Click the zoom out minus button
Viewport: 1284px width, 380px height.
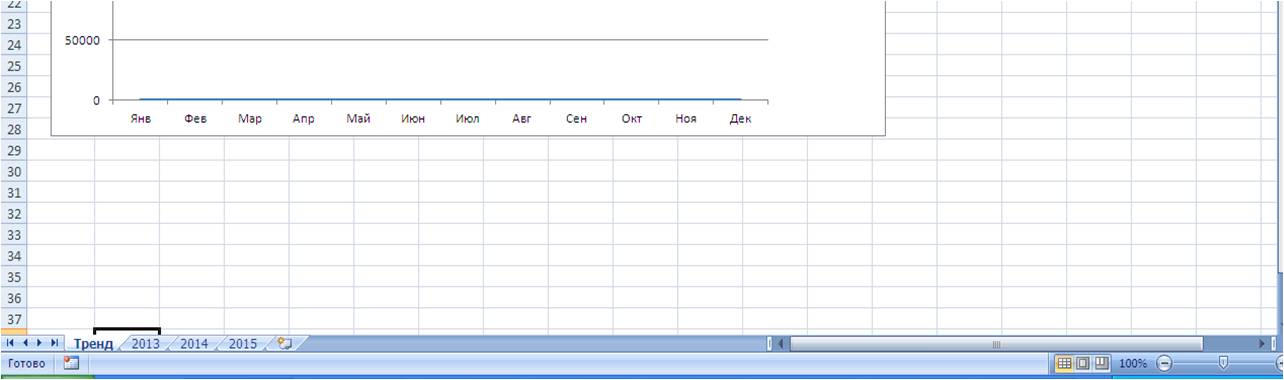point(1164,364)
